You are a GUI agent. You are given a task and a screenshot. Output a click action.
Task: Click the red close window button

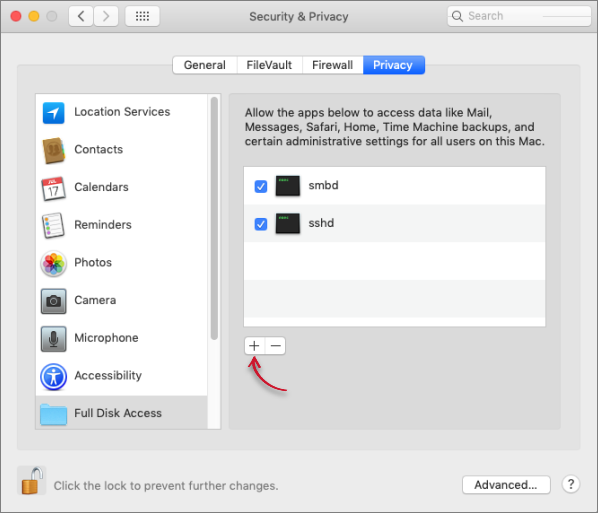click(x=16, y=16)
